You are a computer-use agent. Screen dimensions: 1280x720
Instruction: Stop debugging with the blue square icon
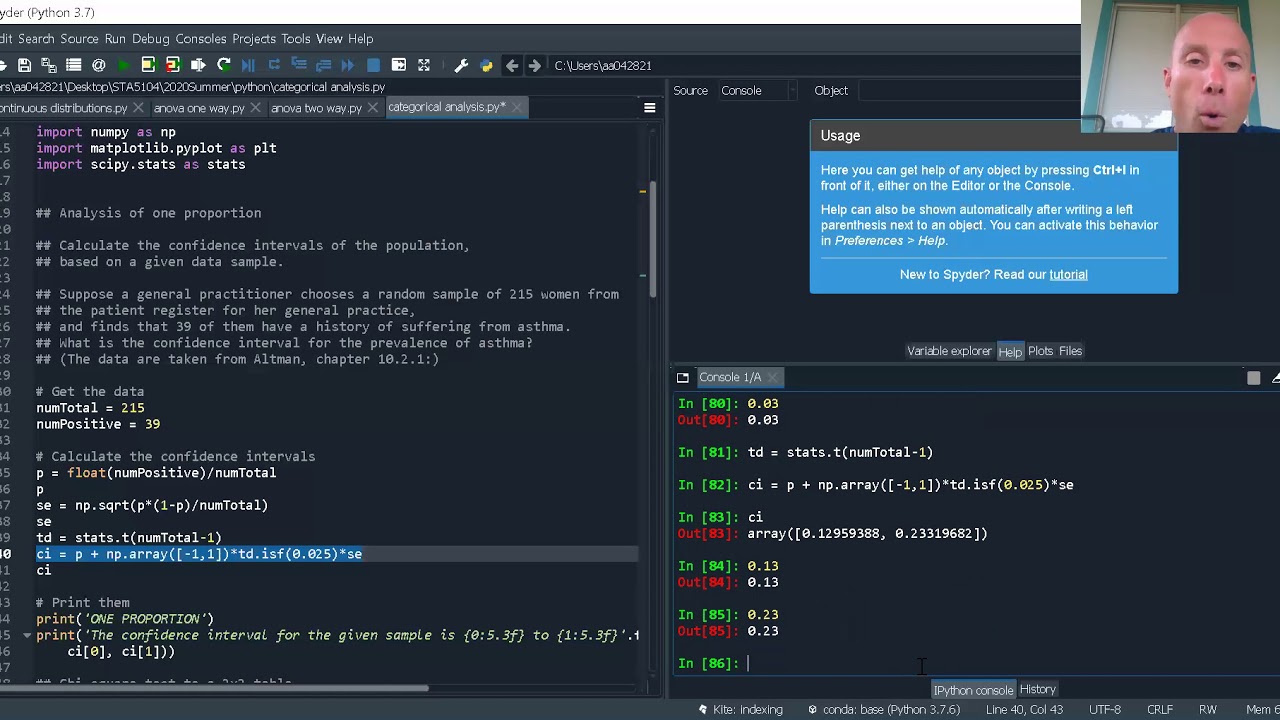click(x=373, y=65)
